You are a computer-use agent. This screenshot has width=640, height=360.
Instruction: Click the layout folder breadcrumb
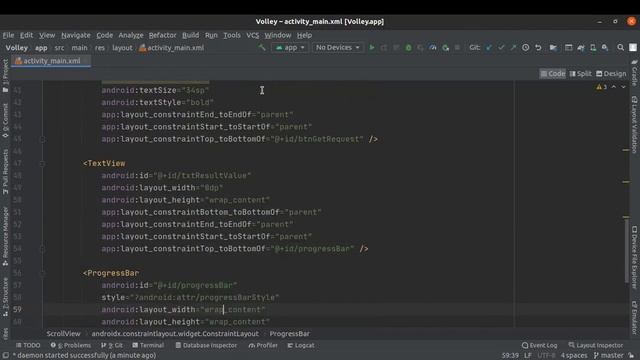coord(122,48)
